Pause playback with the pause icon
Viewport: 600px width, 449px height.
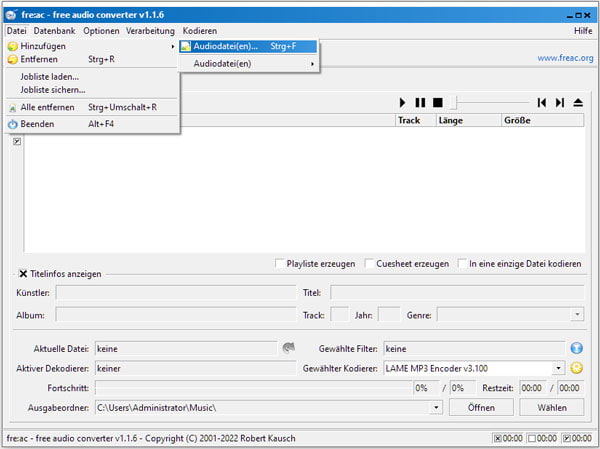tap(420, 103)
